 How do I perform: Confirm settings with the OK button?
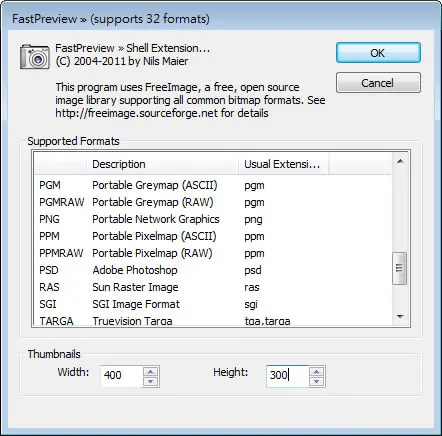pos(378,53)
